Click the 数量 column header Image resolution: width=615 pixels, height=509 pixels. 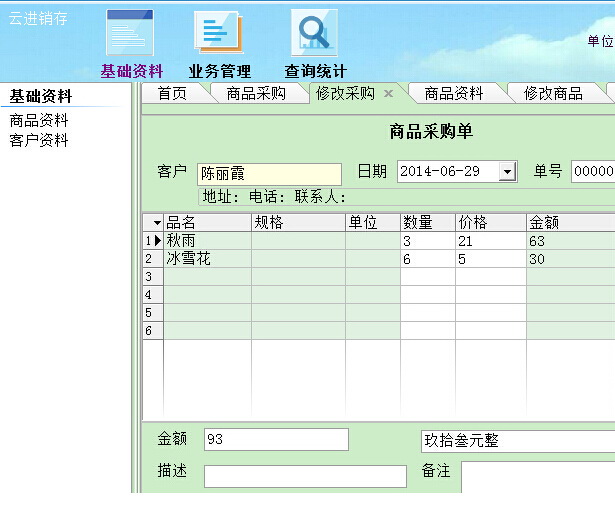coord(428,222)
